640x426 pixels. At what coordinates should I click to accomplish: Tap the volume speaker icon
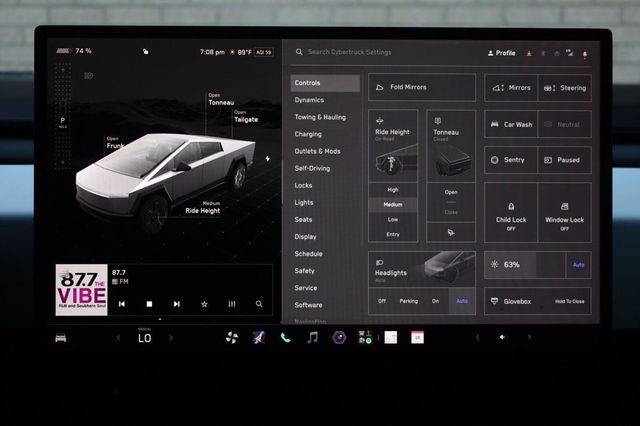pos(502,337)
